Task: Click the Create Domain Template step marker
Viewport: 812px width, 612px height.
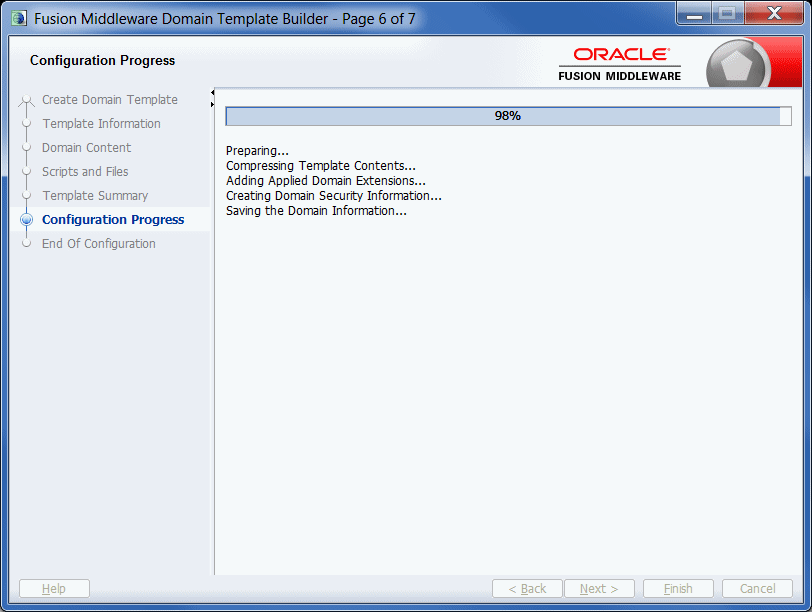Action: click(x=26, y=100)
